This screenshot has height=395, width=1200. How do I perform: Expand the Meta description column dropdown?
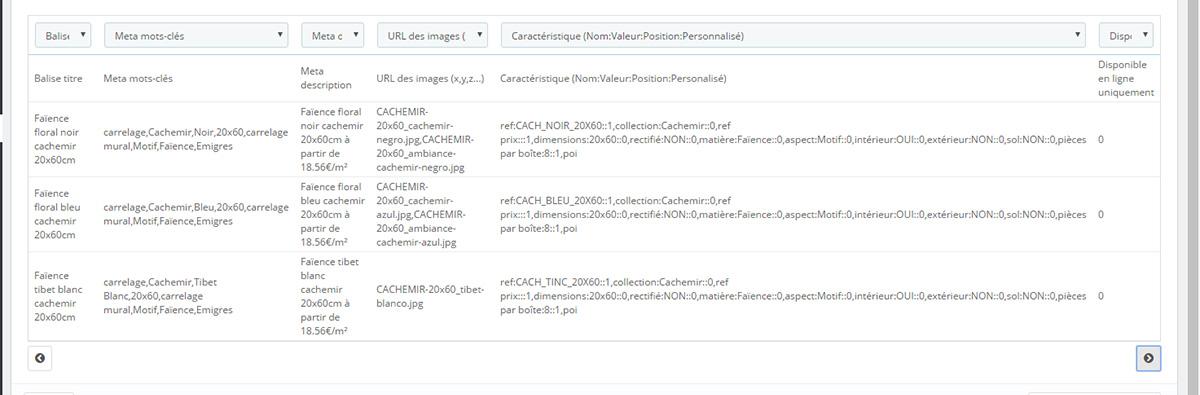(332, 36)
